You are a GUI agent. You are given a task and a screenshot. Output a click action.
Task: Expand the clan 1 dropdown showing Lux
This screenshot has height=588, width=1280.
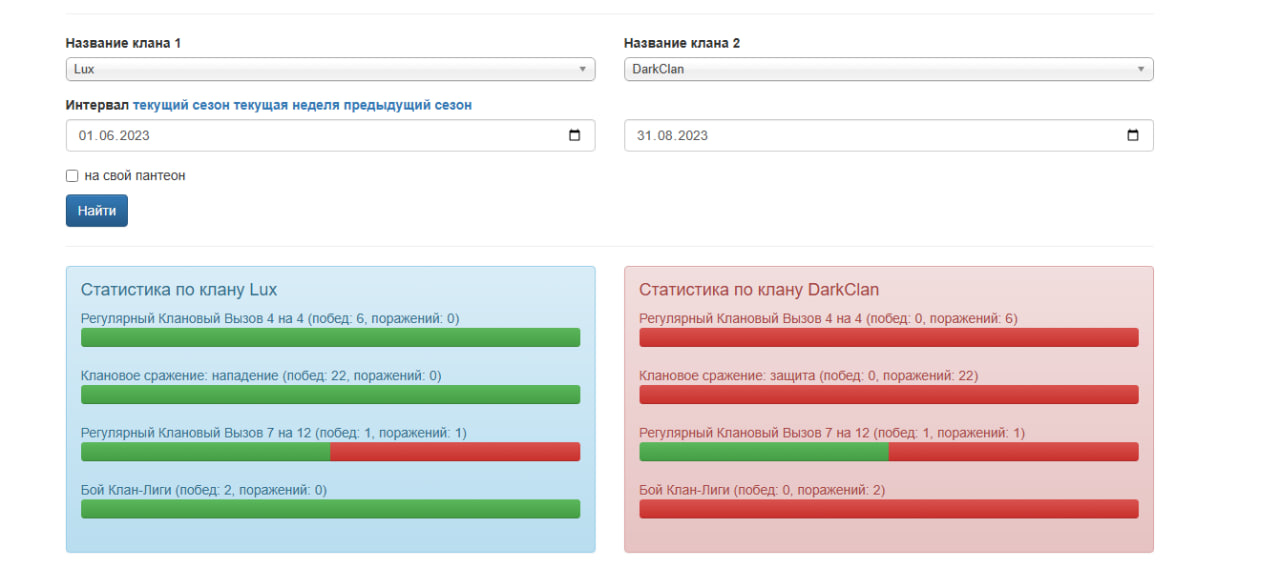click(x=330, y=69)
